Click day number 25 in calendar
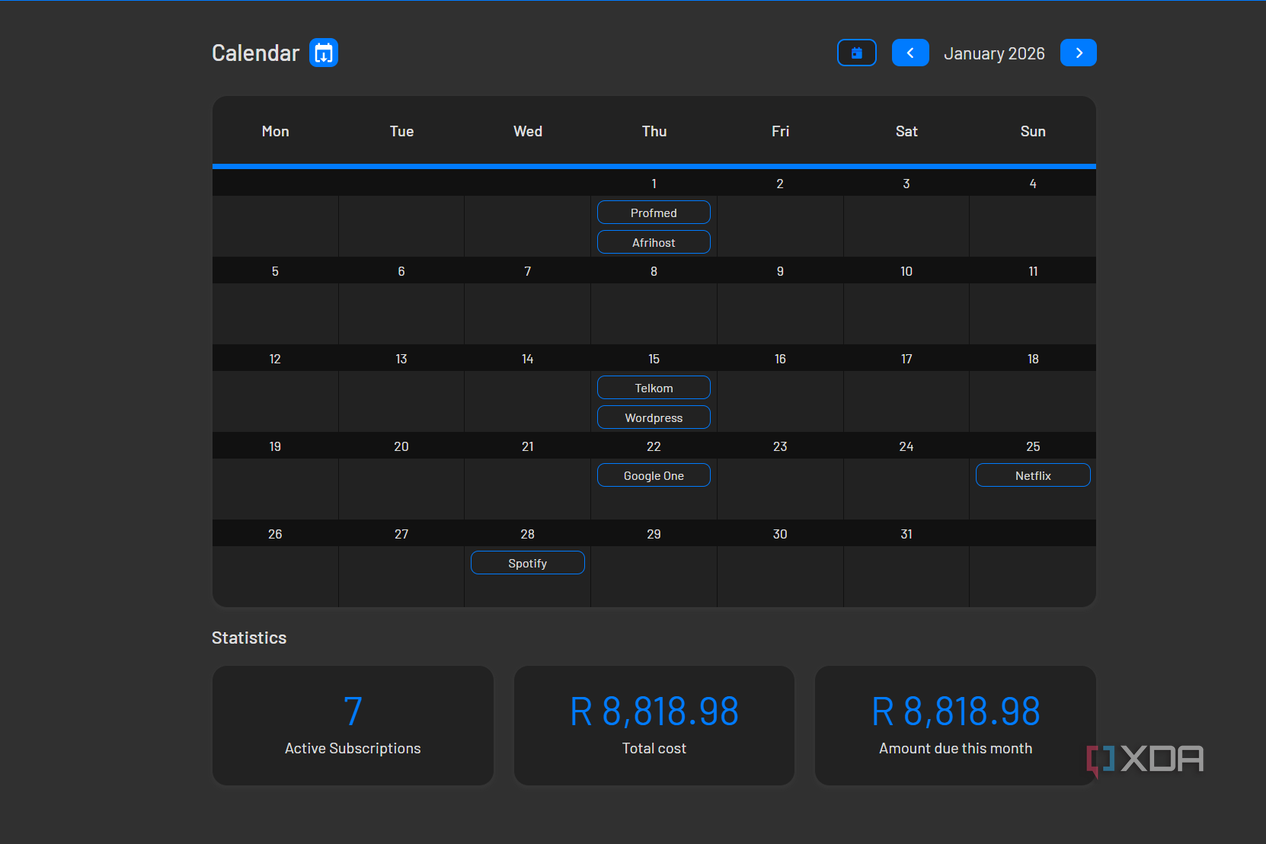 coord(1033,446)
